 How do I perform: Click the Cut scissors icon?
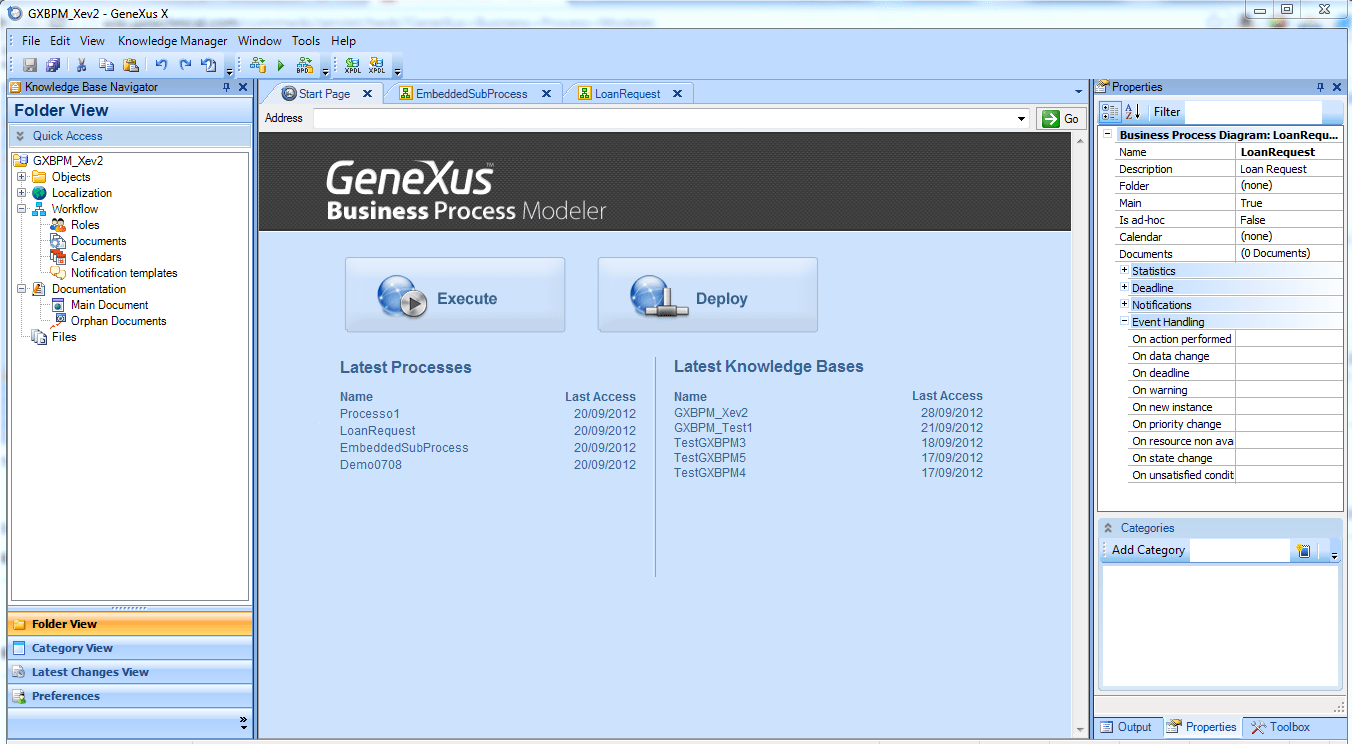pyautogui.click(x=82, y=65)
